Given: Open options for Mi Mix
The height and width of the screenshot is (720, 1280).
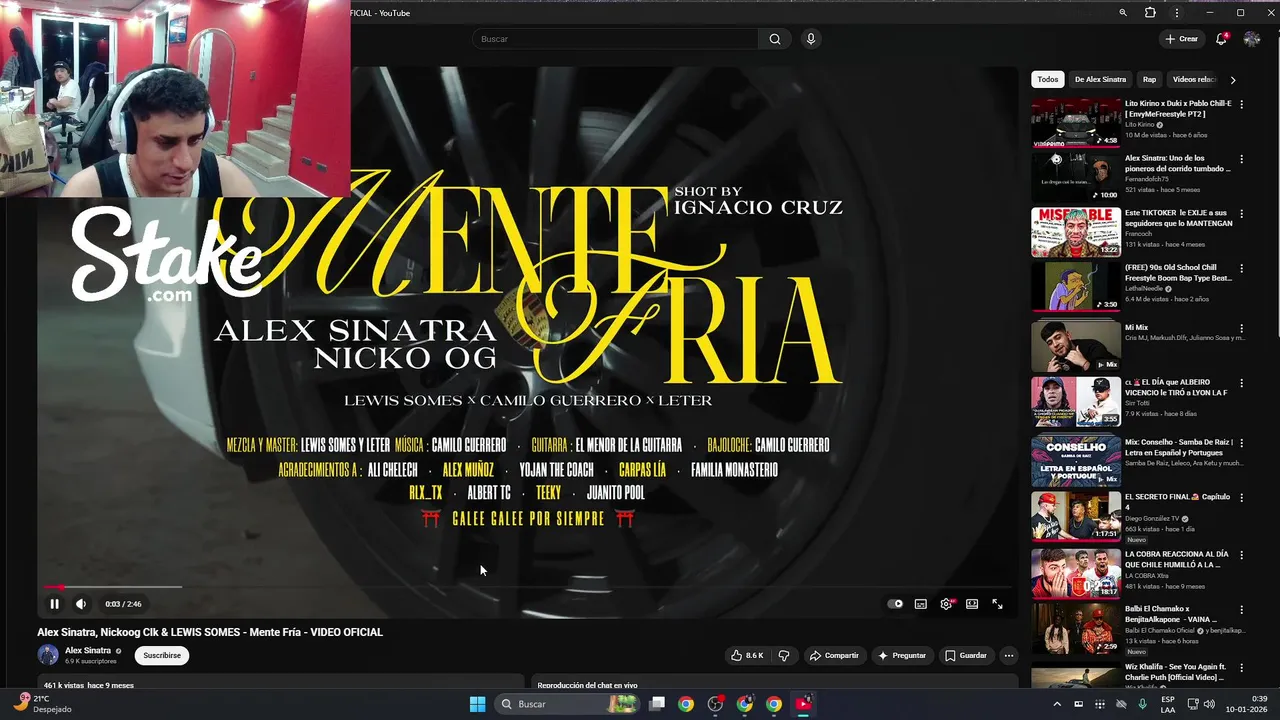Looking at the screenshot, I should tap(1242, 328).
